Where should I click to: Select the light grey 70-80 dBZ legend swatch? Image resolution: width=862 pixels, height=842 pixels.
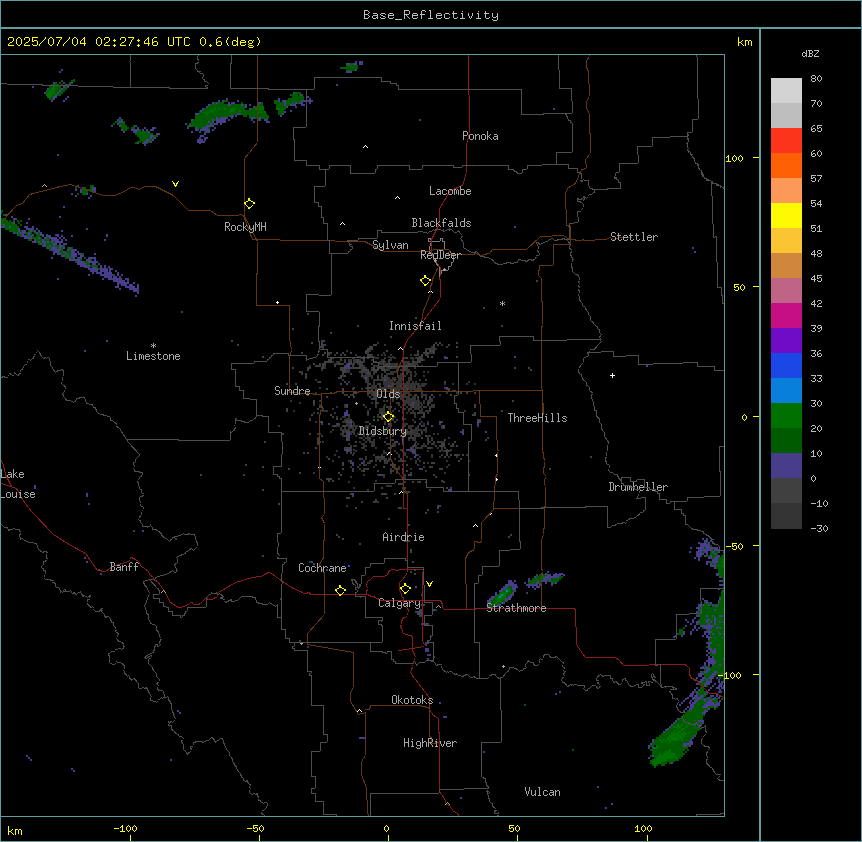786,91
